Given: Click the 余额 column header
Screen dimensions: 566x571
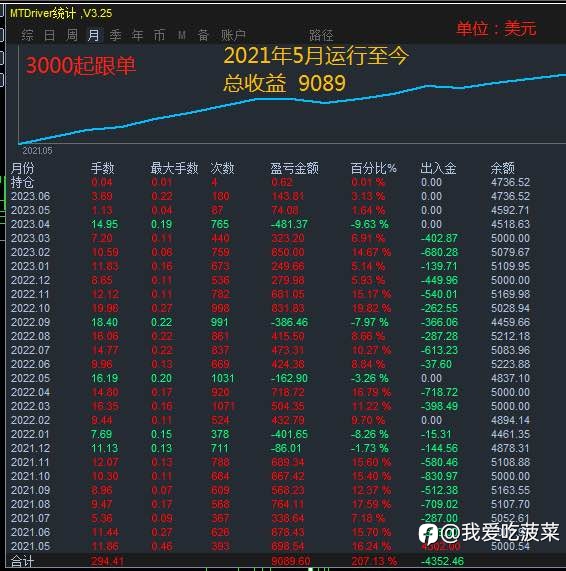Looking at the screenshot, I should (x=503, y=168).
